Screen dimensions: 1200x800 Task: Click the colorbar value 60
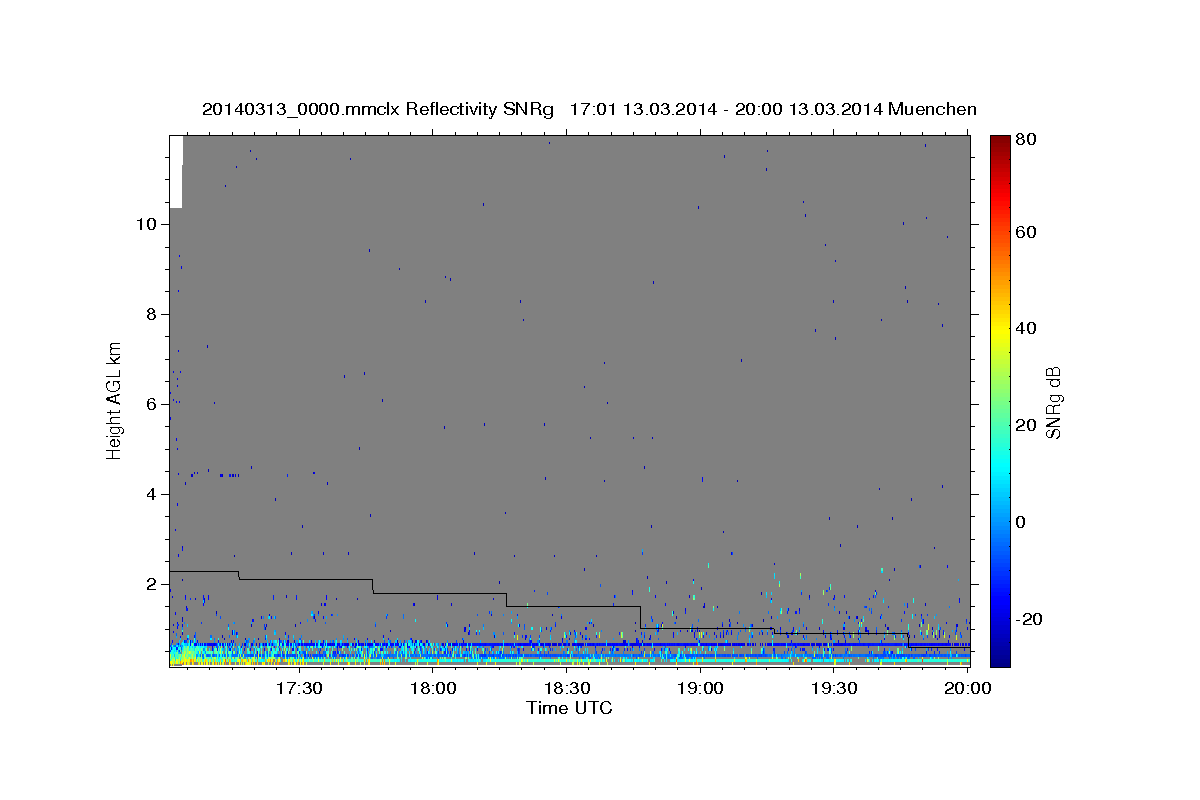click(x=1026, y=232)
